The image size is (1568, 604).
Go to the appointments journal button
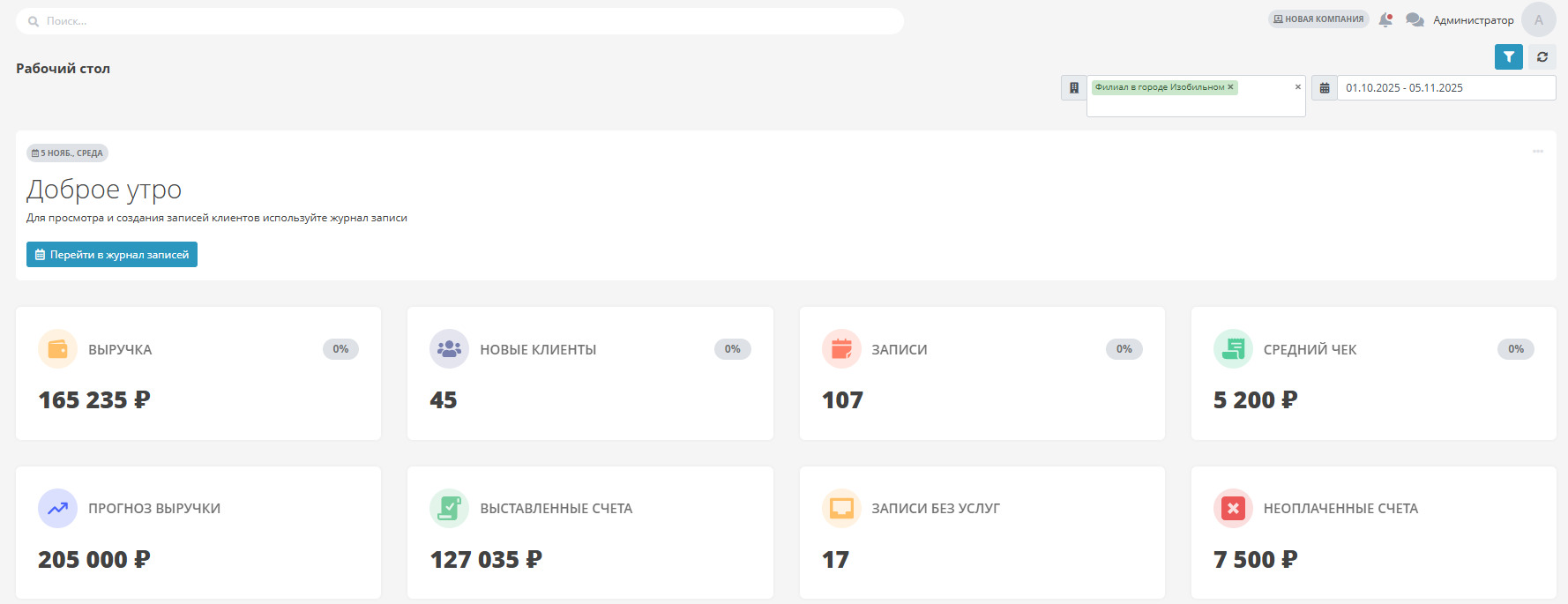click(x=112, y=255)
